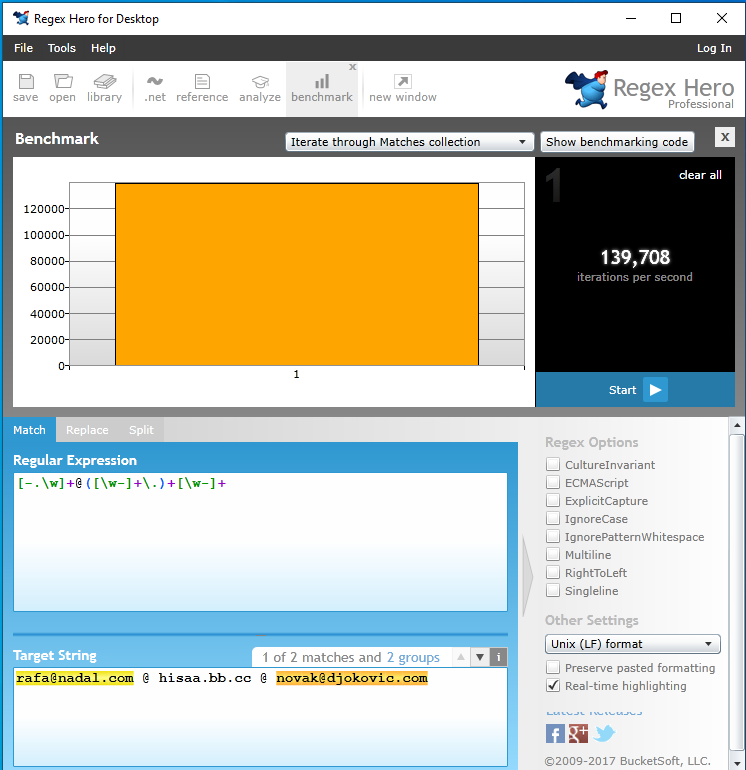The width and height of the screenshot is (746, 770).
Task: Click the orange benchmark bar in the chart
Action: pos(297,274)
